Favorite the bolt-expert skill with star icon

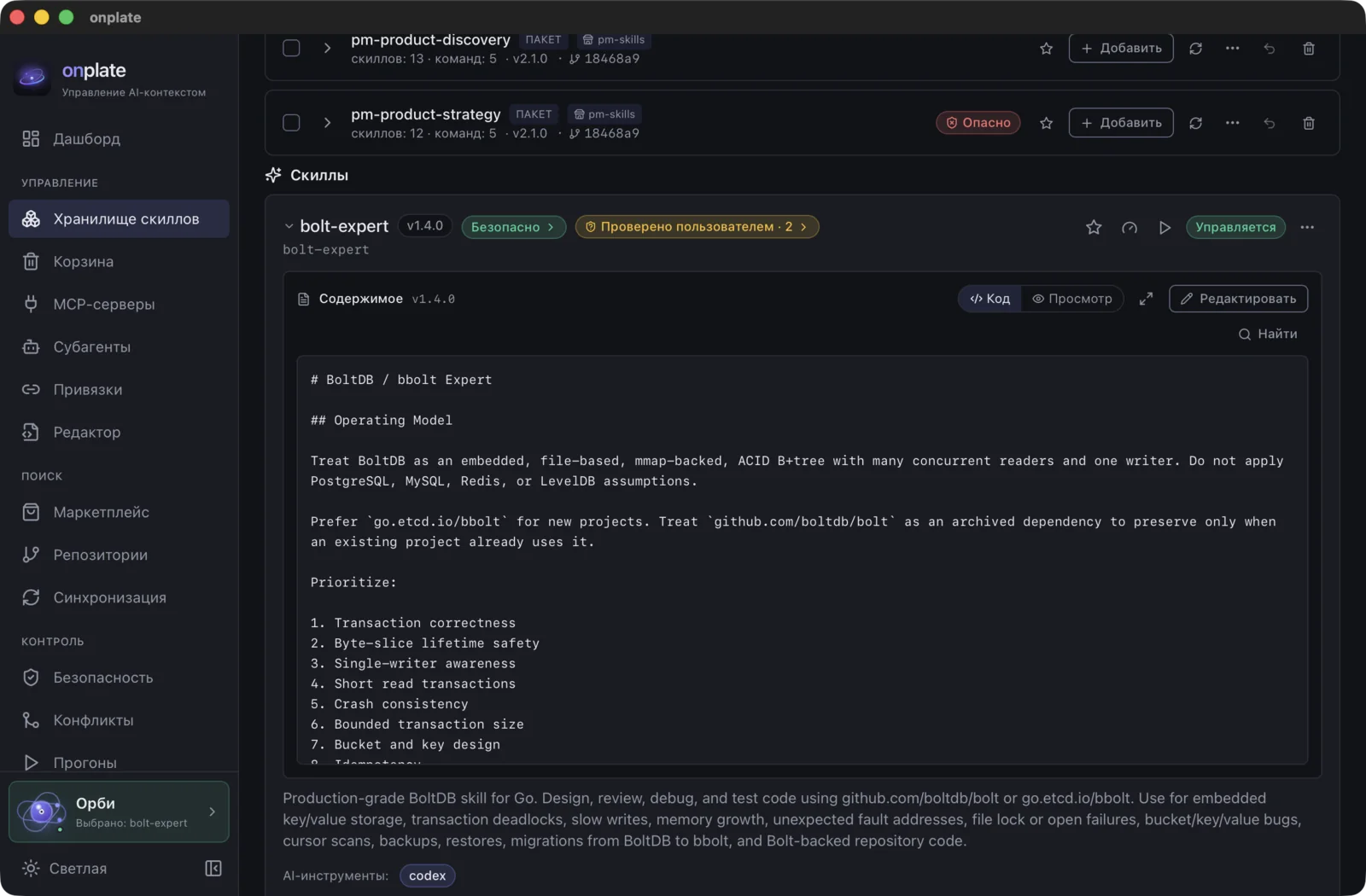(x=1094, y=227)
